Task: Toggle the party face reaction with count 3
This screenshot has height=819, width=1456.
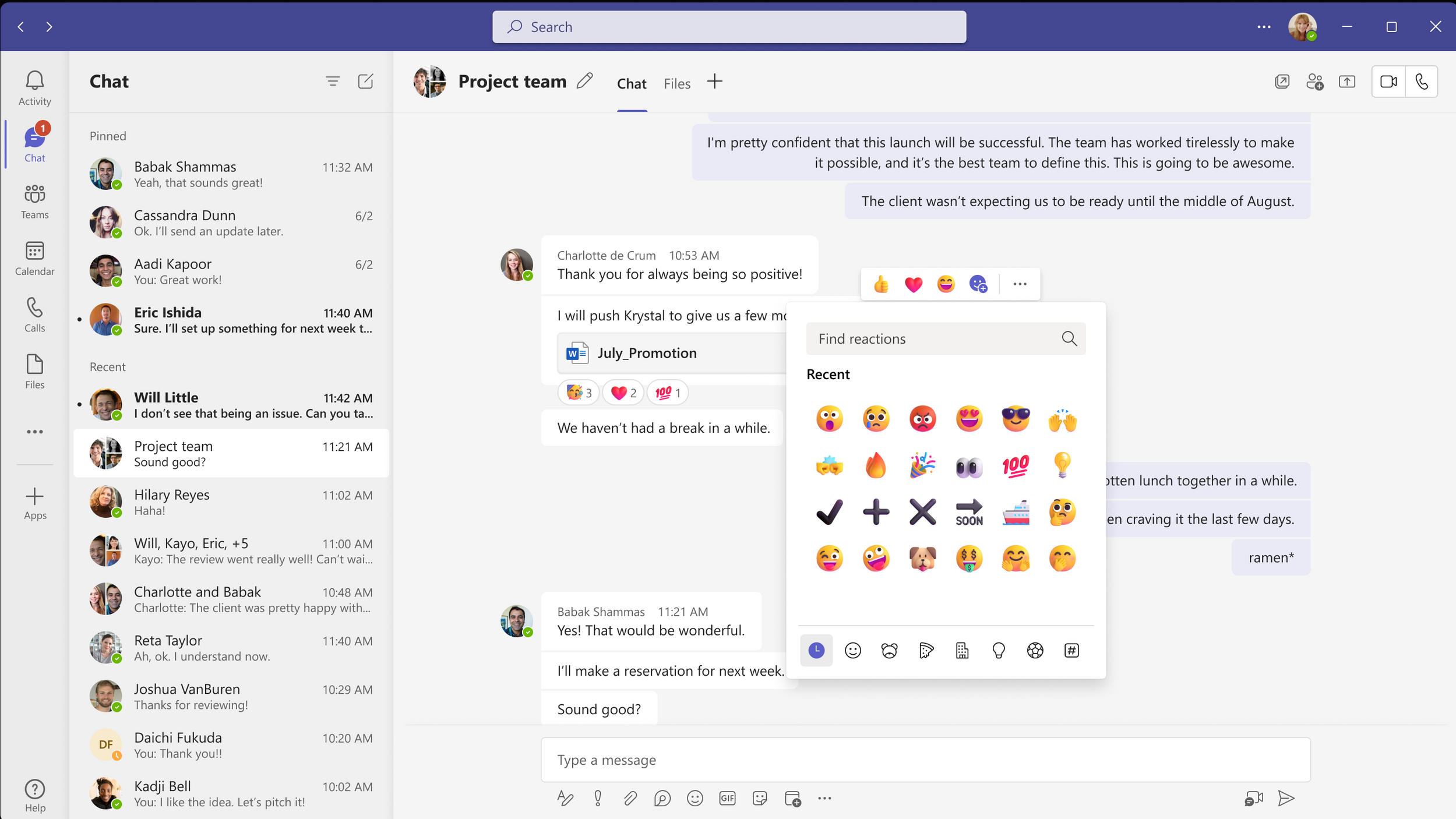Action: click(x=579, y=393)
